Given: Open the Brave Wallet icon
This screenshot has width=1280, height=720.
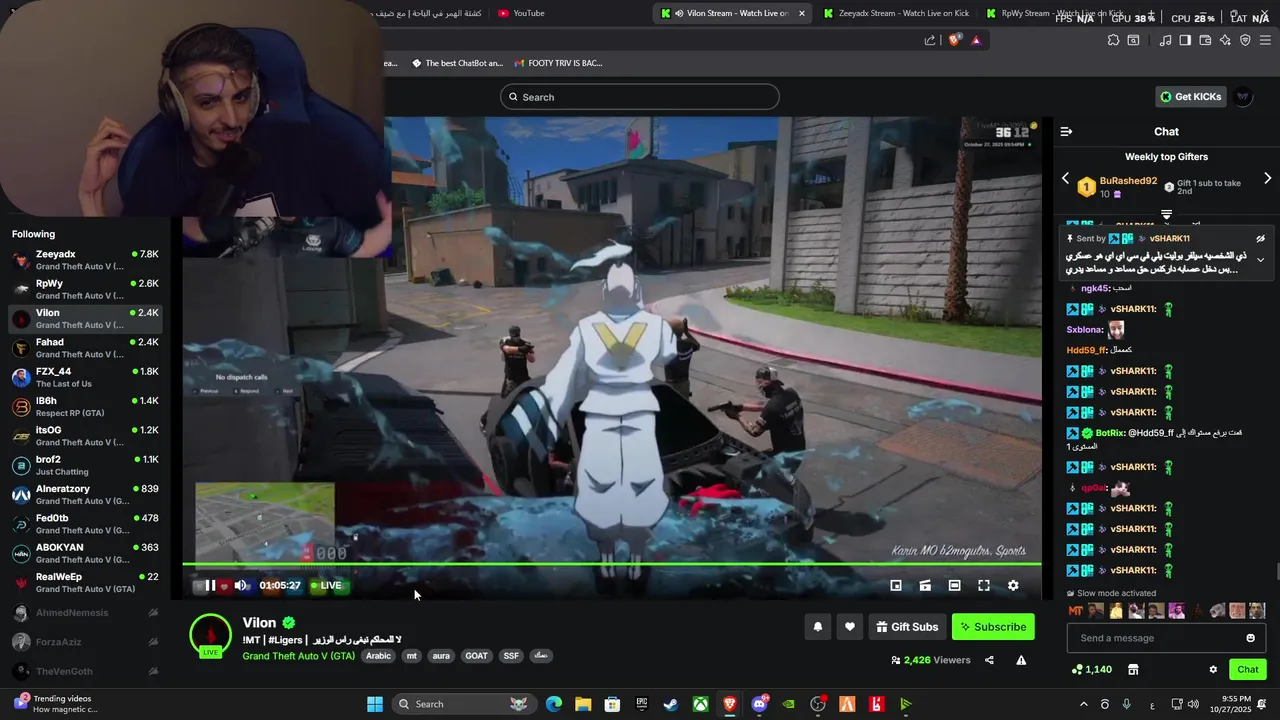Looking at the screenshot, I should (x=1205, y=40).
